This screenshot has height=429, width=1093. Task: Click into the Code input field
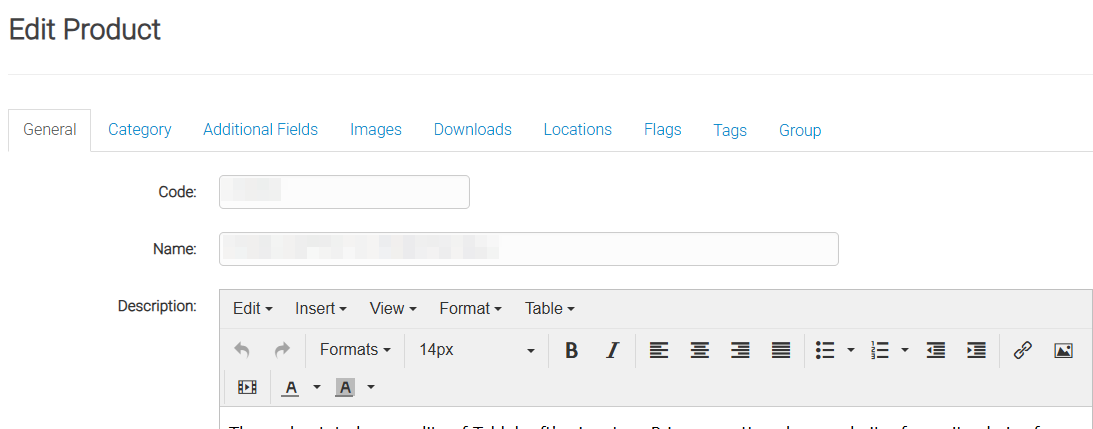click(x=344, y=192)
